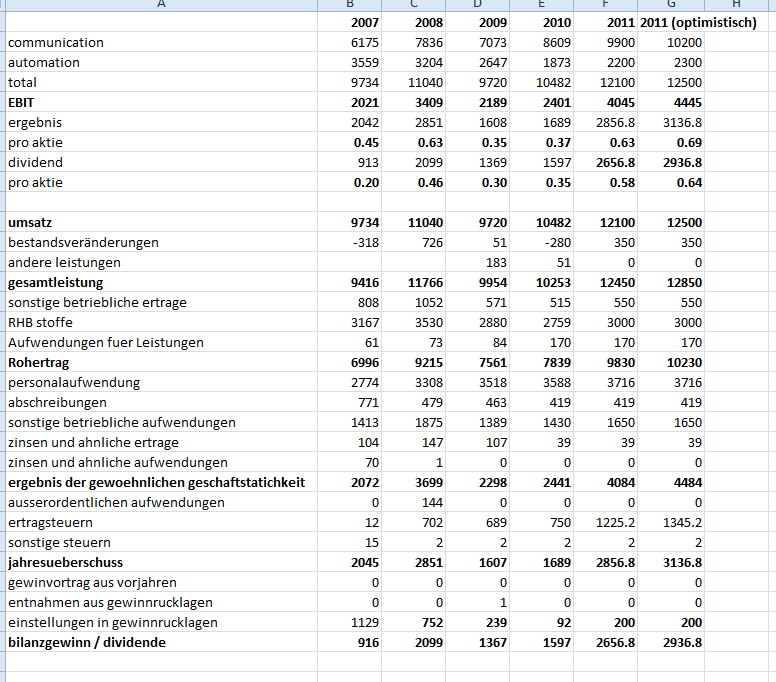Viewport: 776px width, 682px height.
Task: Click the -318 cell for 2007
Action: click(x=361, y=242)
